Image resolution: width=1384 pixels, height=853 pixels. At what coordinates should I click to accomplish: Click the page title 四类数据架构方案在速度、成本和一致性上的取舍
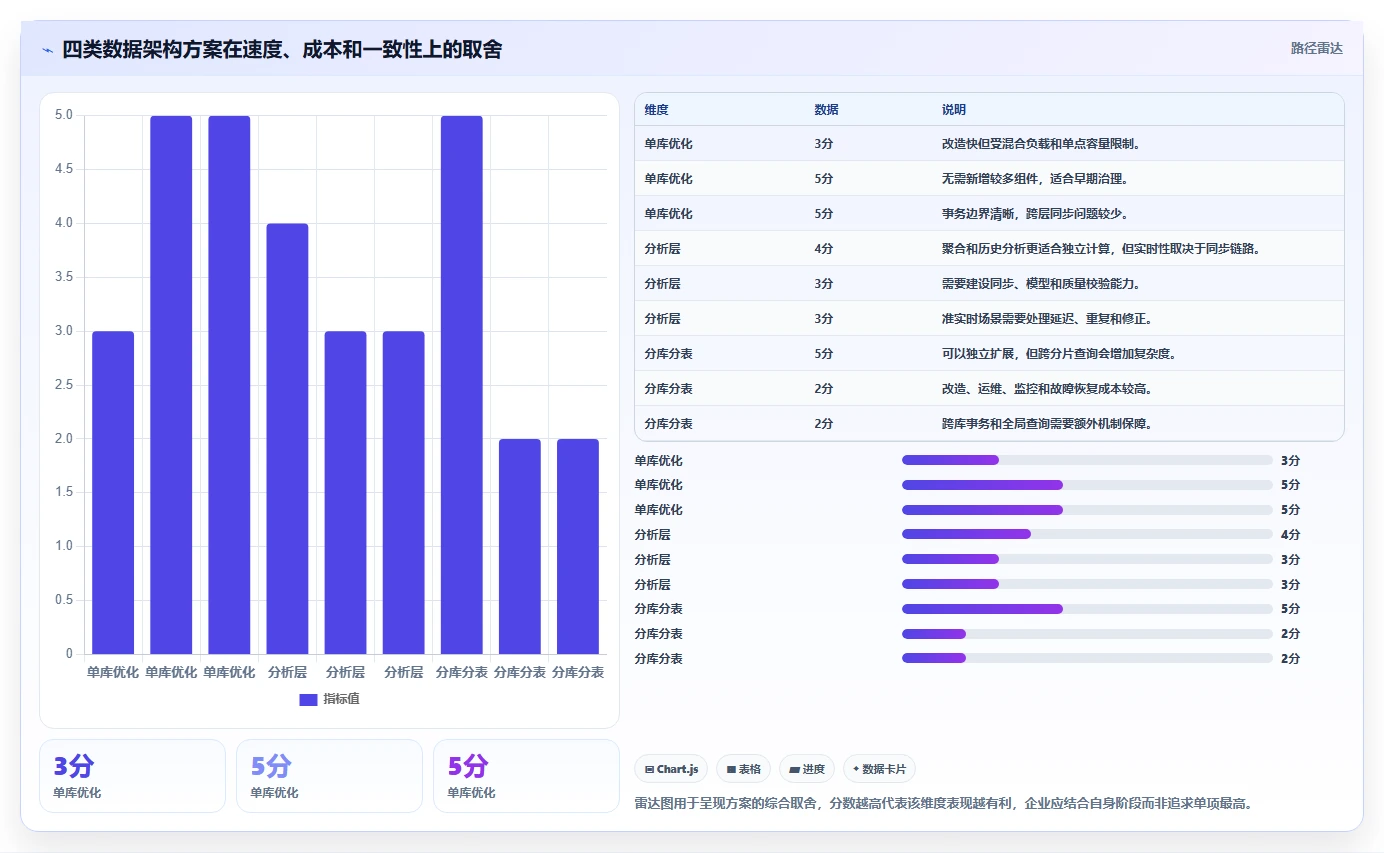pyautogui.click(x=282, y=49)
